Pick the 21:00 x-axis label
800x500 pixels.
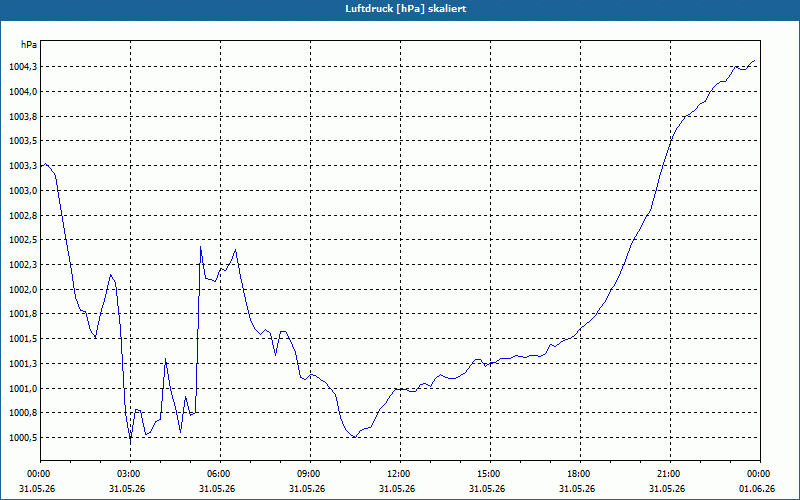(x=670, y=474)
